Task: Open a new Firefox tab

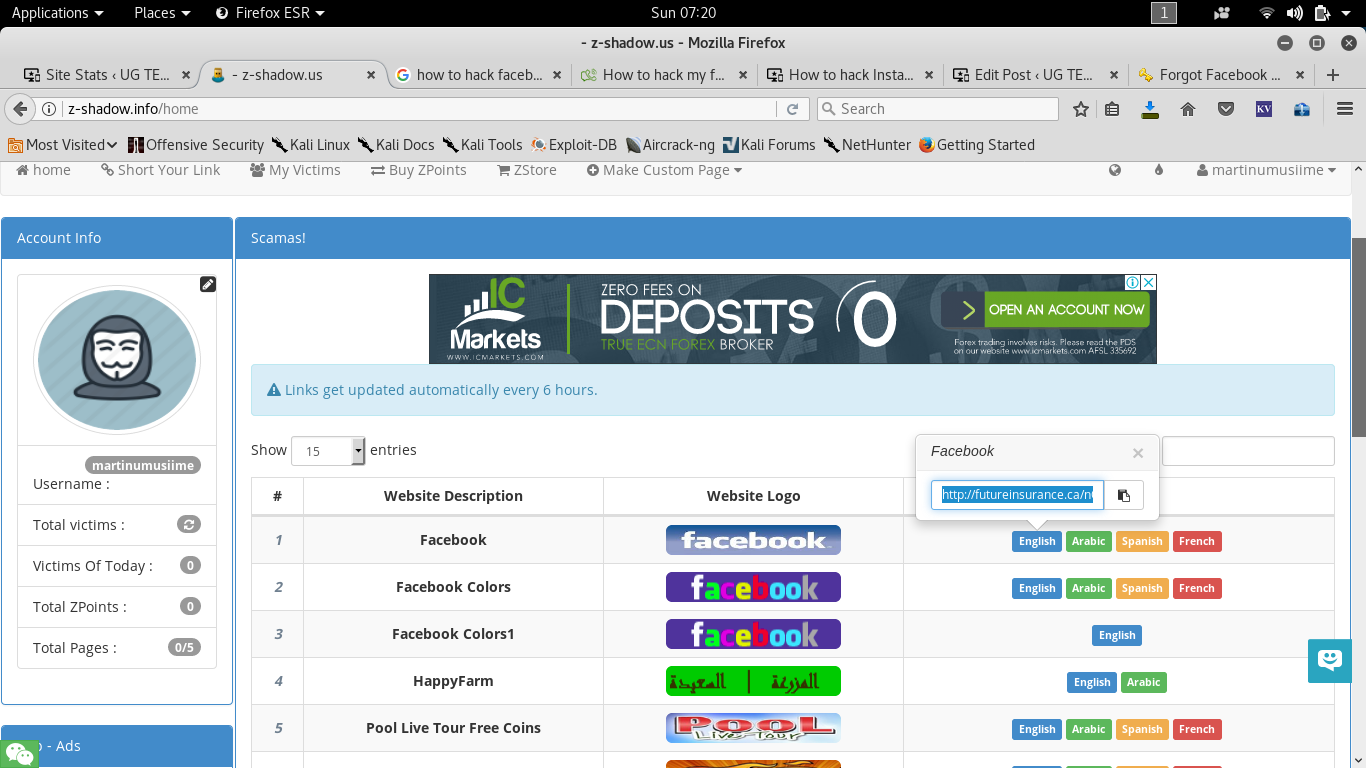Action: pos(1332,75)
